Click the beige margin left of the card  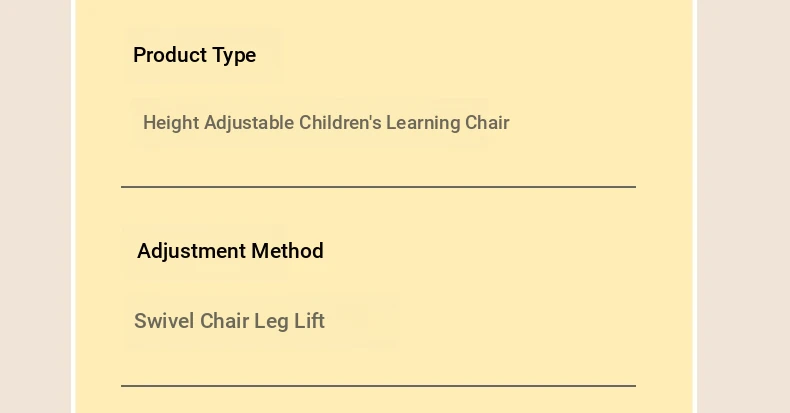(35, 206)
